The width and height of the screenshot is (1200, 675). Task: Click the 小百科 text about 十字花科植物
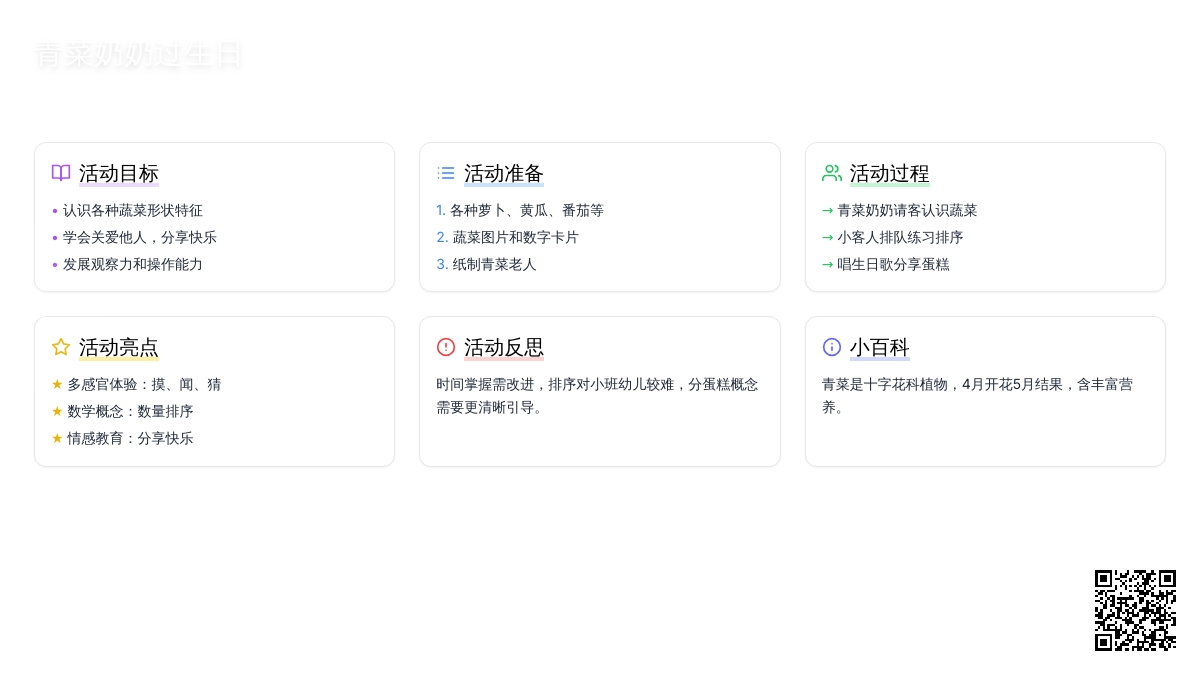[x=977, y=396]
